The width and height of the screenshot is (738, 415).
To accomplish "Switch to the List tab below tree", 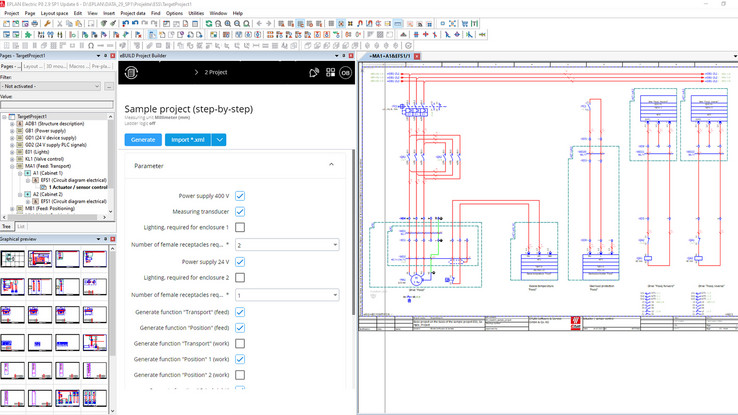I will 21,226.
